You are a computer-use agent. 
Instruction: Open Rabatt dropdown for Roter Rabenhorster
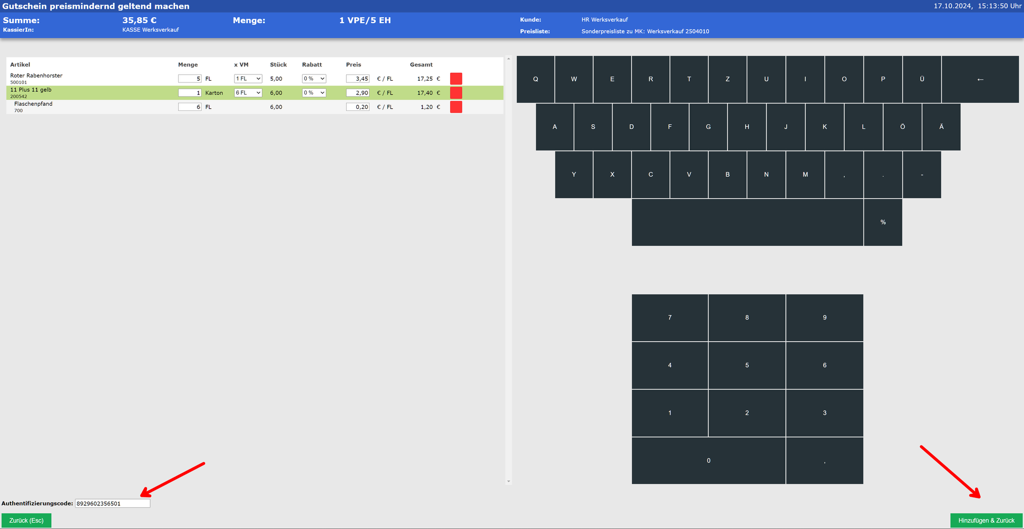click(314, 78)
